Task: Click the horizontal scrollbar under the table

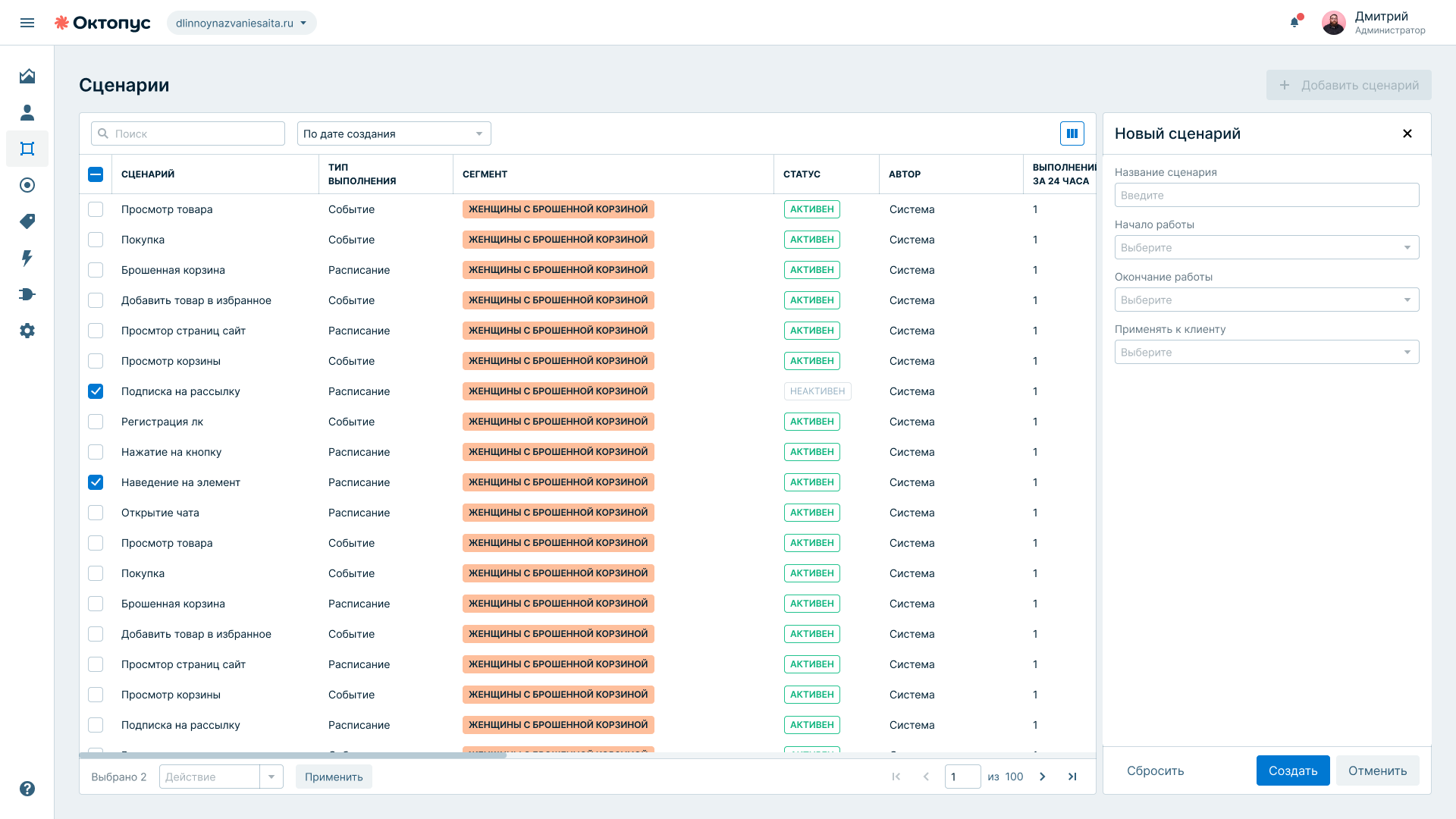Action: (293, 755)
